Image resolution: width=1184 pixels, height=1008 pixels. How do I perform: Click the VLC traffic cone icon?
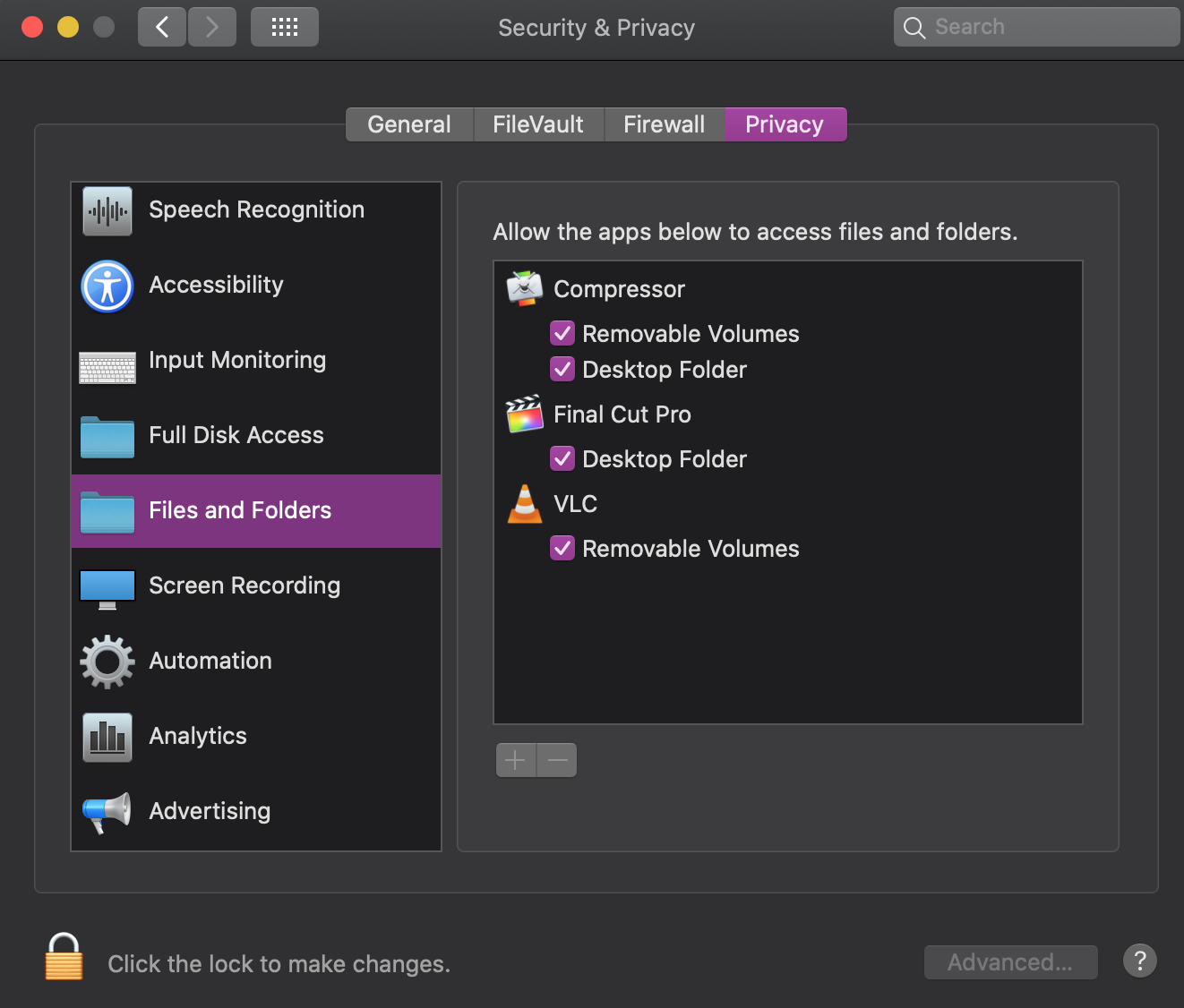coord(525,503)
